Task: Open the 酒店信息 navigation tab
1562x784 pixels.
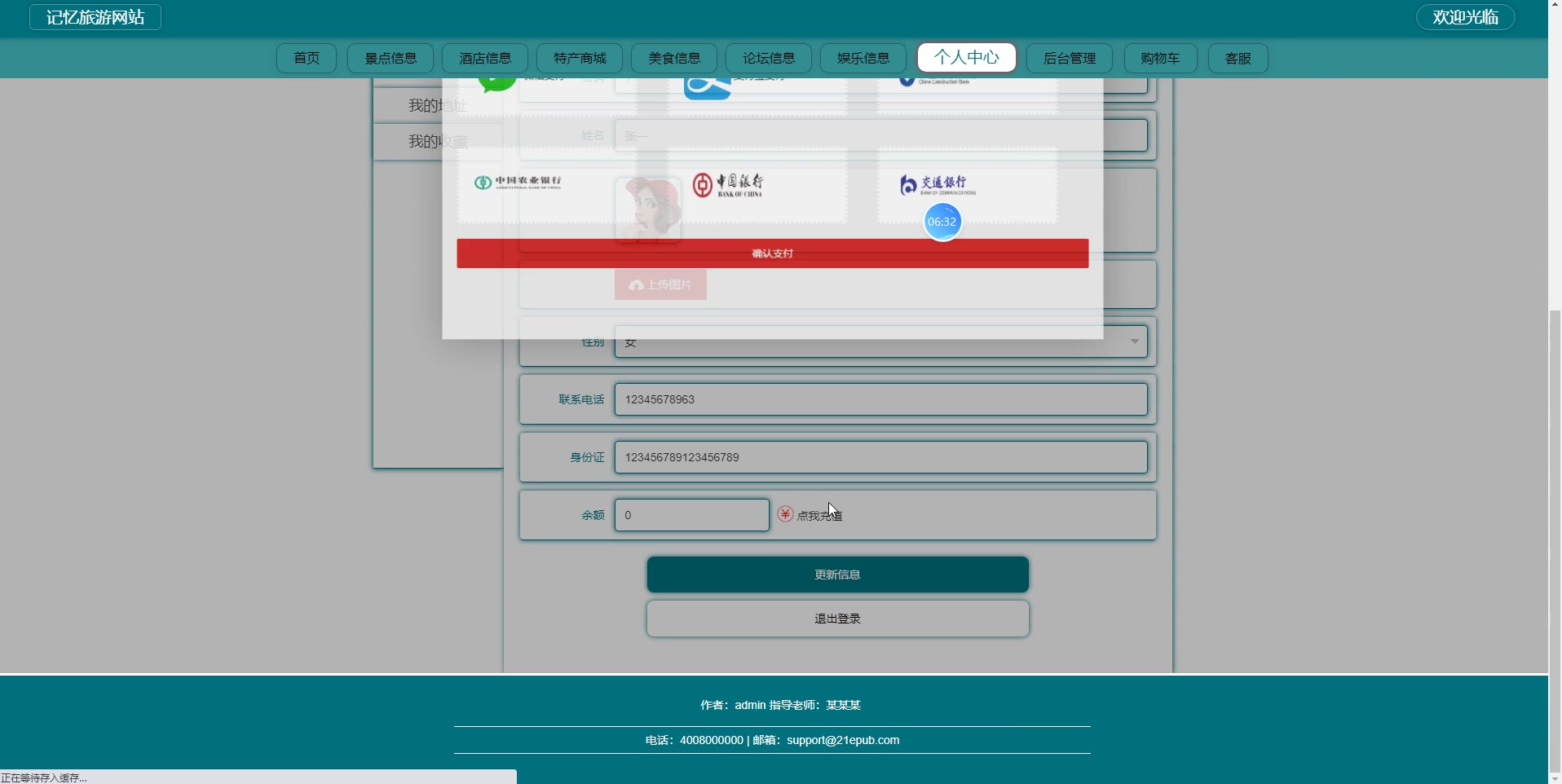Action: pos(485,58)
